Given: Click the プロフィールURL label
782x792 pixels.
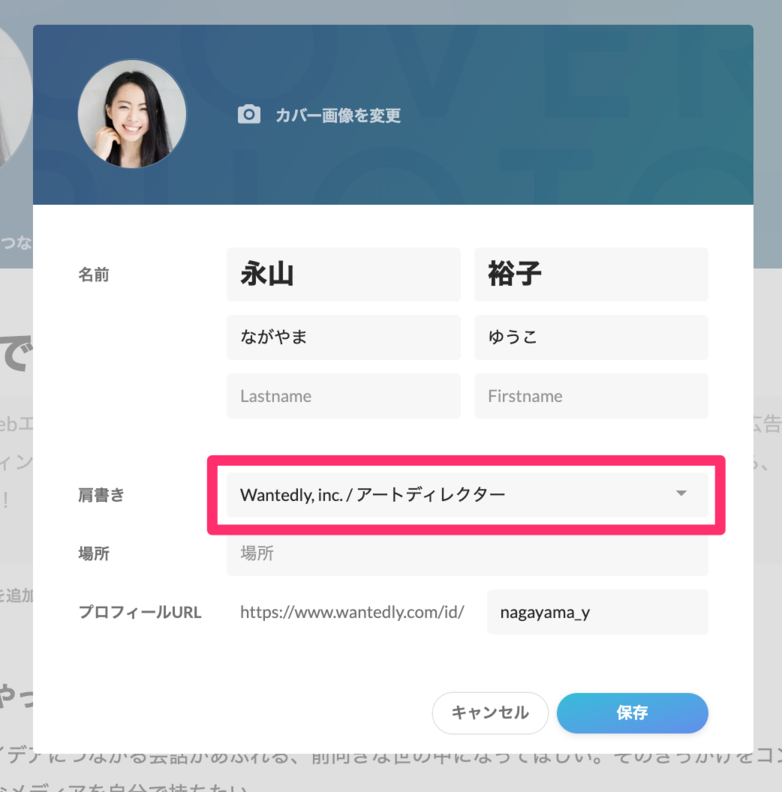Looking at the screenshot, I should [x=140, y=612].
